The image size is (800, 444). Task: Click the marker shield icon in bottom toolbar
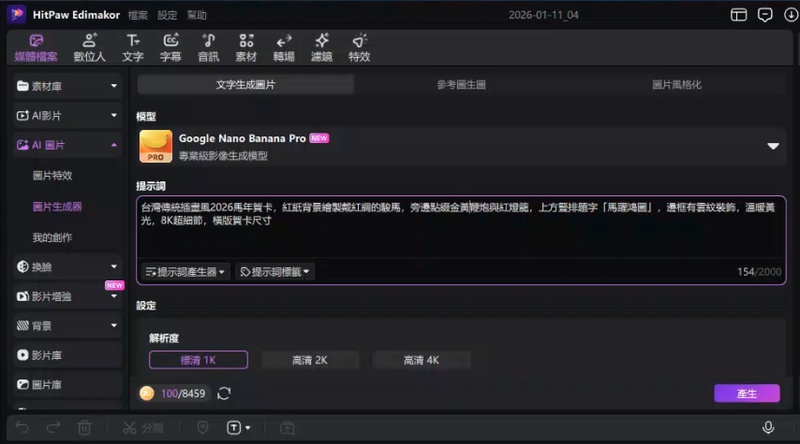click(x=203, y=427)
